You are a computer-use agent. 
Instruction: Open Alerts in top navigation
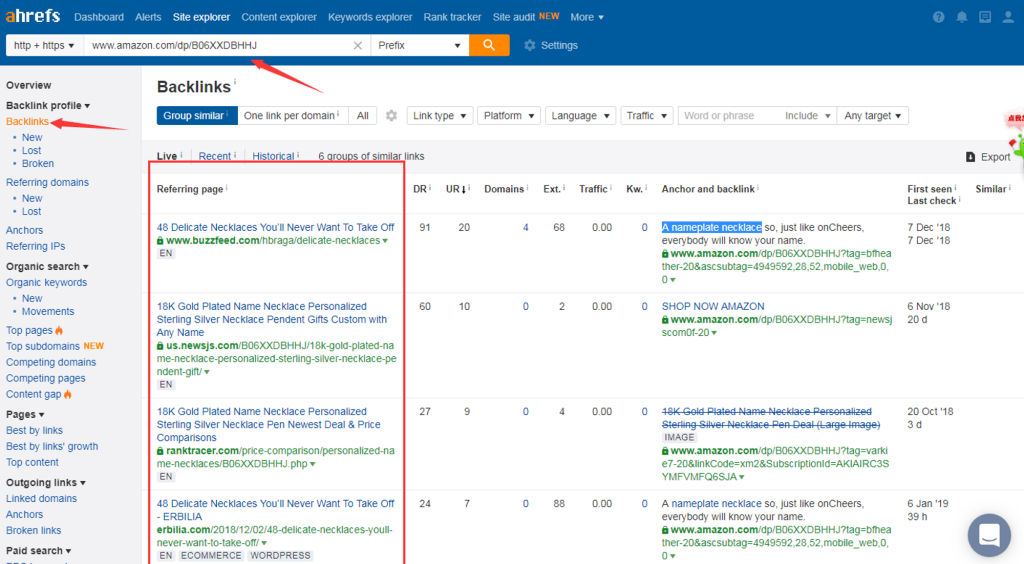[x=148, y=17]
